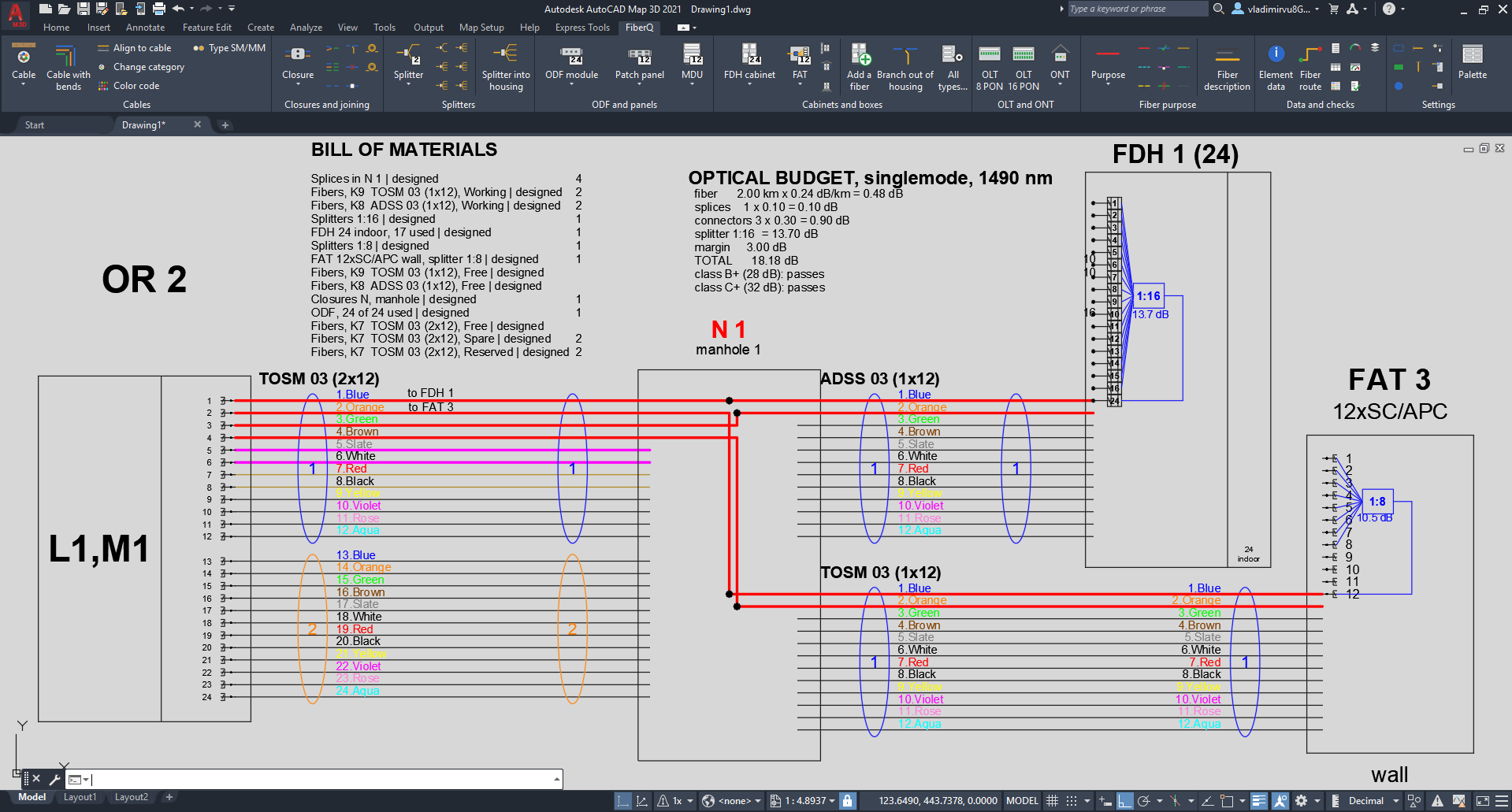The image size is (1512, 812).
Task: Open Element data tool
Action: click(x=1276, y=67)
